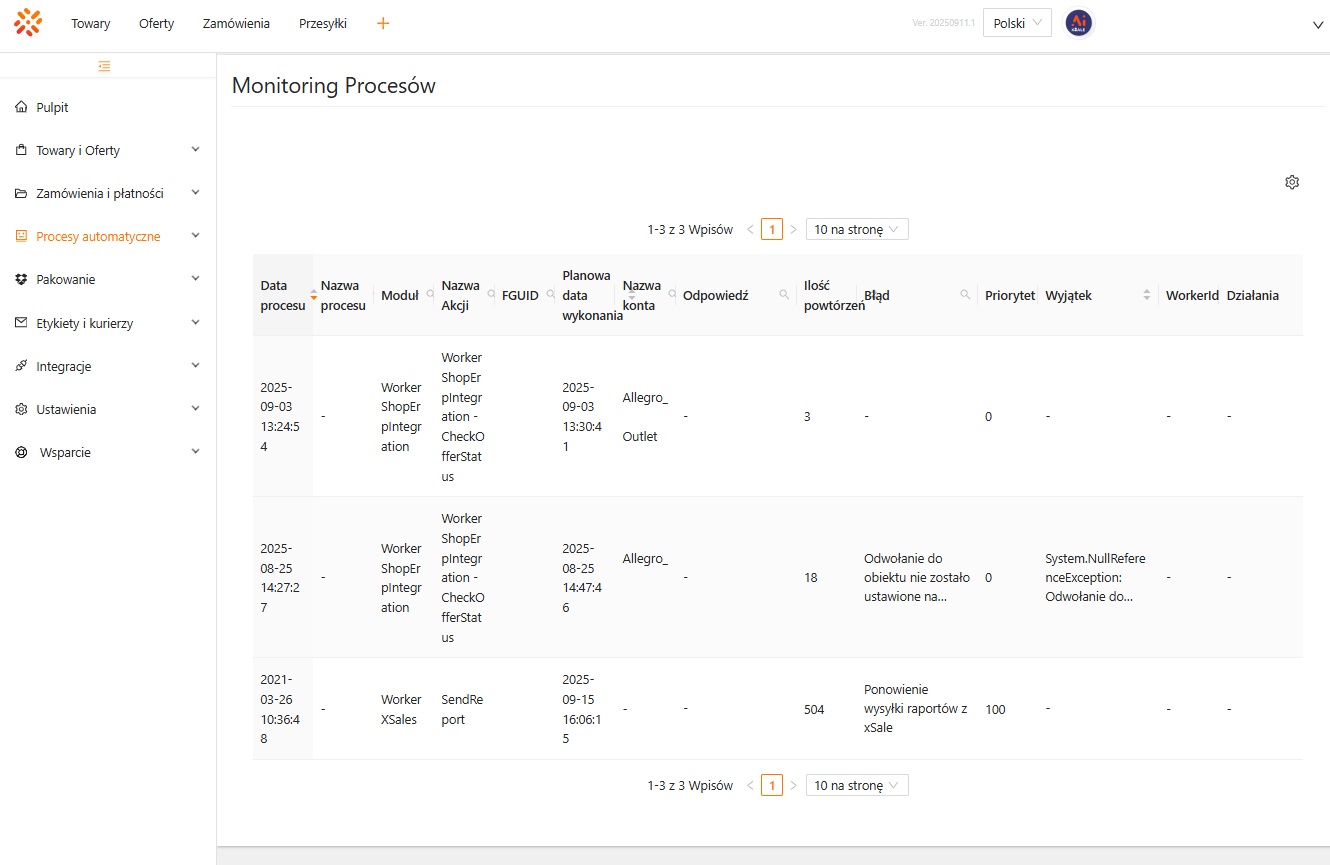
Task: Click the chevron at far right of header
Action: tap(1317, 25)
